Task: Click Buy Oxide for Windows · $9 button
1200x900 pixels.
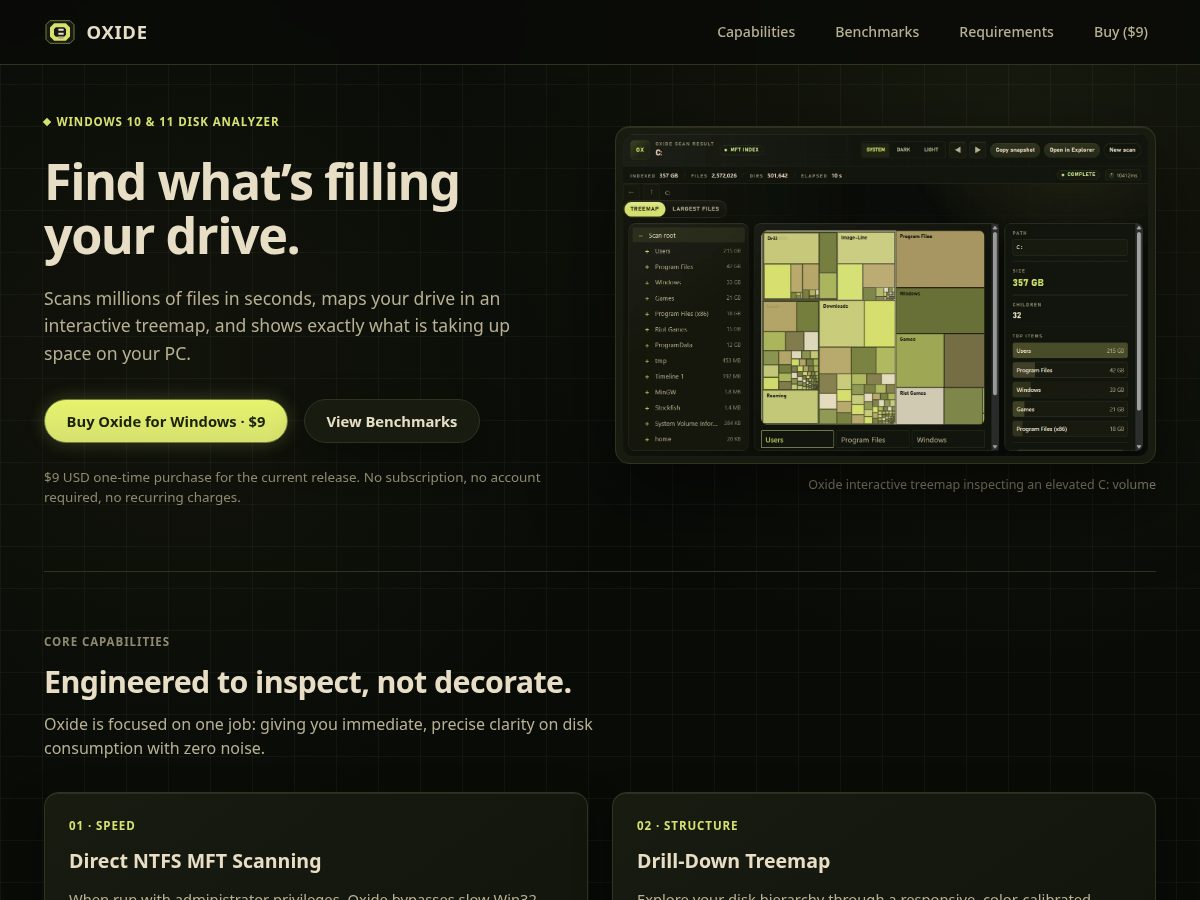Action: [x=166, y=421]
